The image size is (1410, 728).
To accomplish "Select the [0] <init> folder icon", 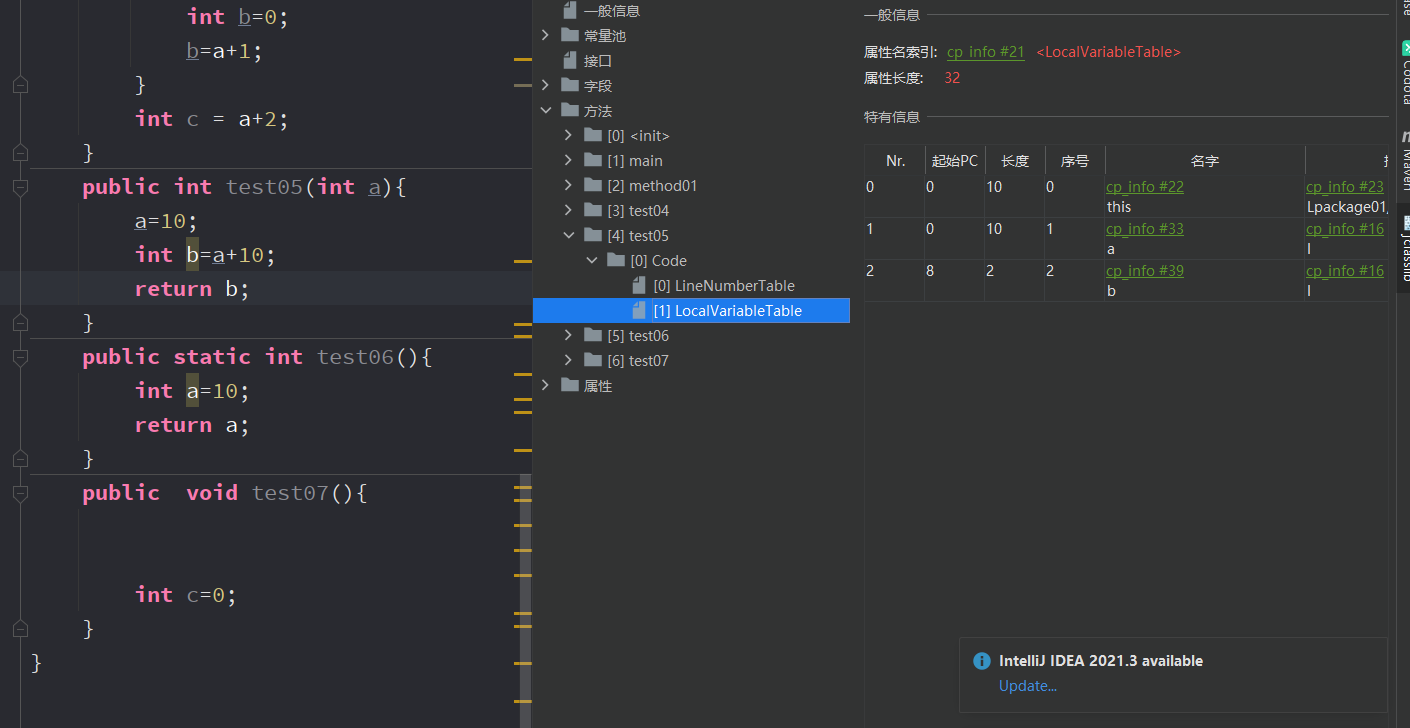I will (593, 135).
